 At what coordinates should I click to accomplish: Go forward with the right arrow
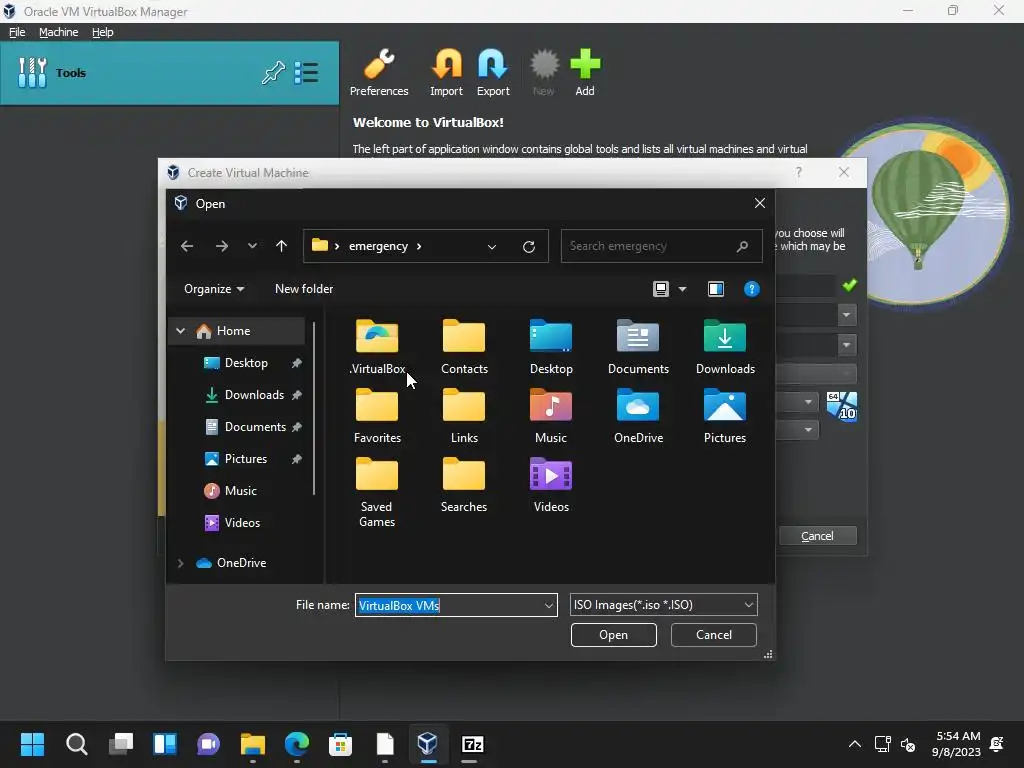[222, 246]
